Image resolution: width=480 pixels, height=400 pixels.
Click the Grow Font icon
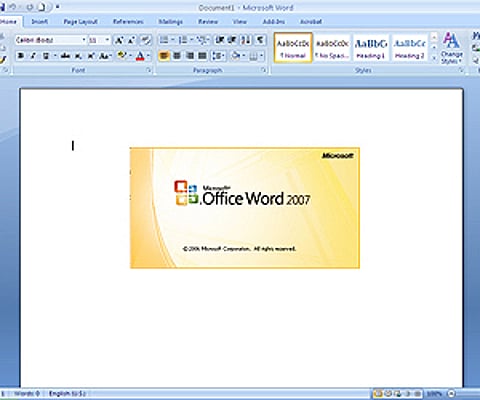(119, 40)
